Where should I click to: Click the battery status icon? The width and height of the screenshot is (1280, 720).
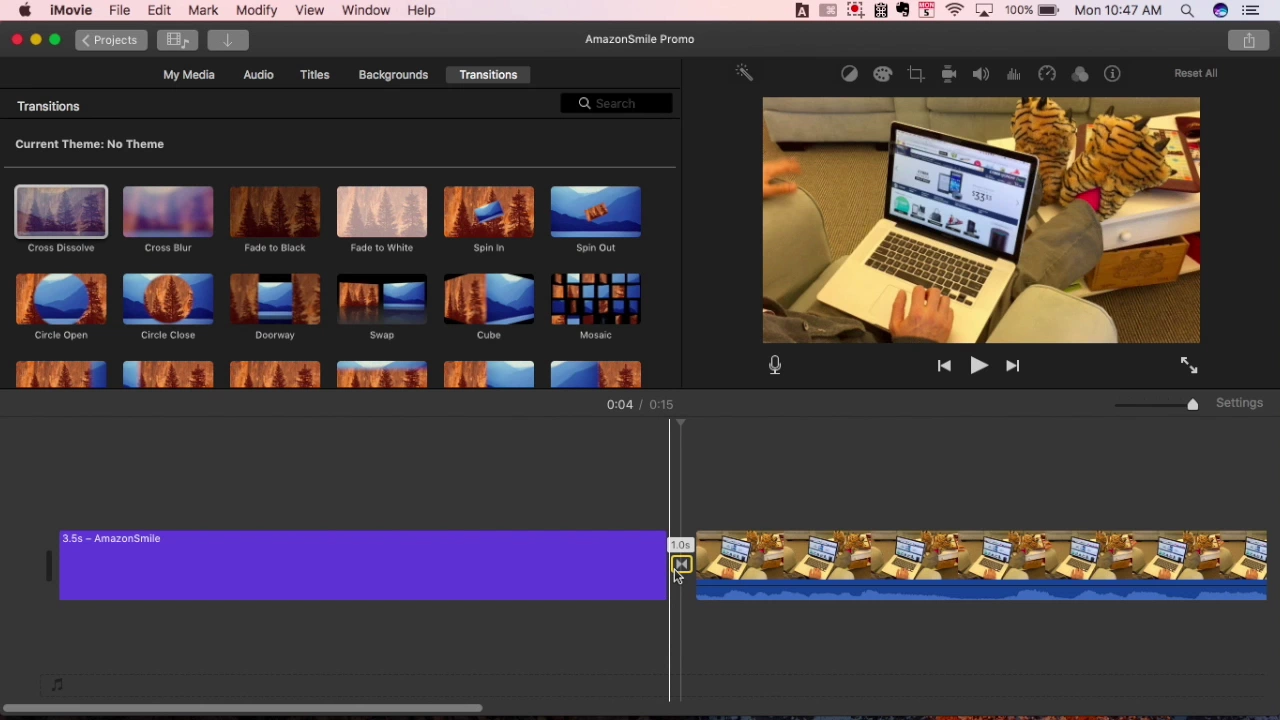[x=1048, y=10]
